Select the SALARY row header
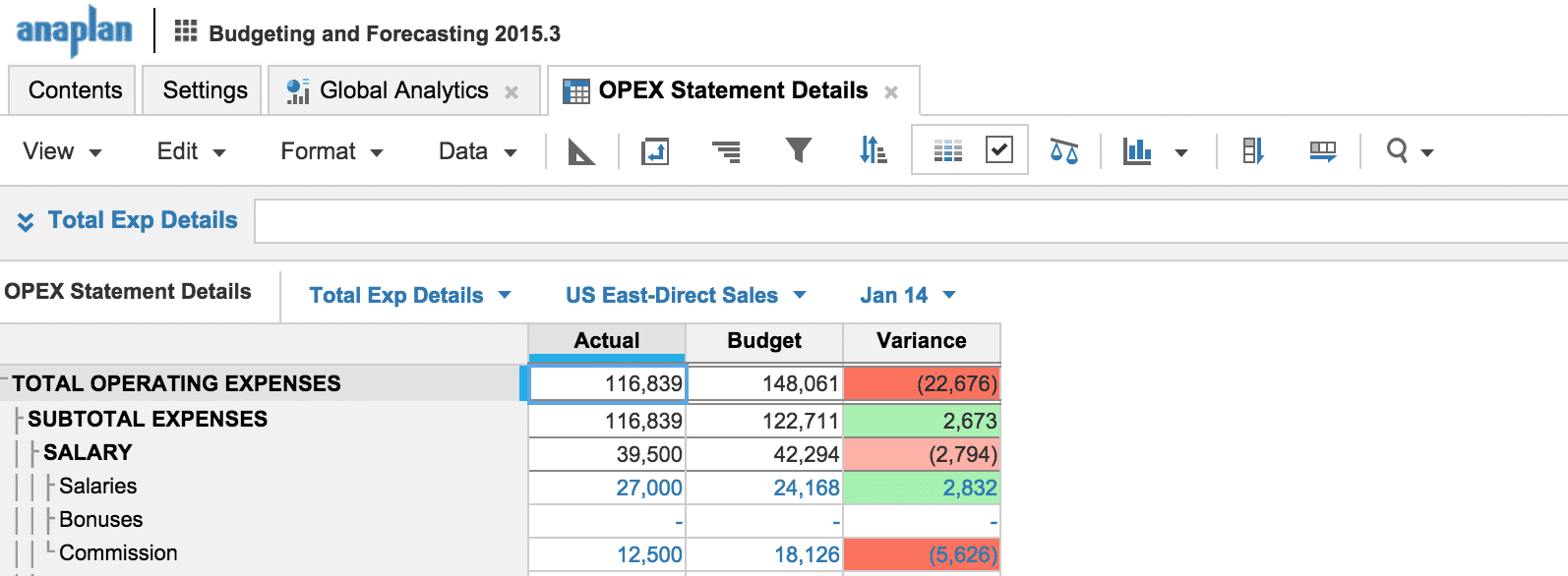This screenshot has width=1568, height=576. [88, 452]
